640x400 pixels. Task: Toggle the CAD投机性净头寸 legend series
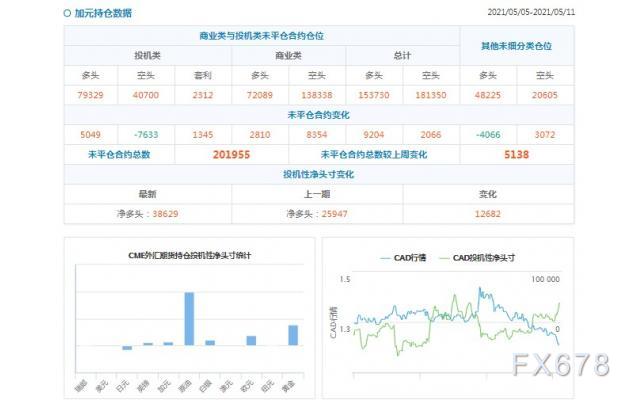coord(477,258)
